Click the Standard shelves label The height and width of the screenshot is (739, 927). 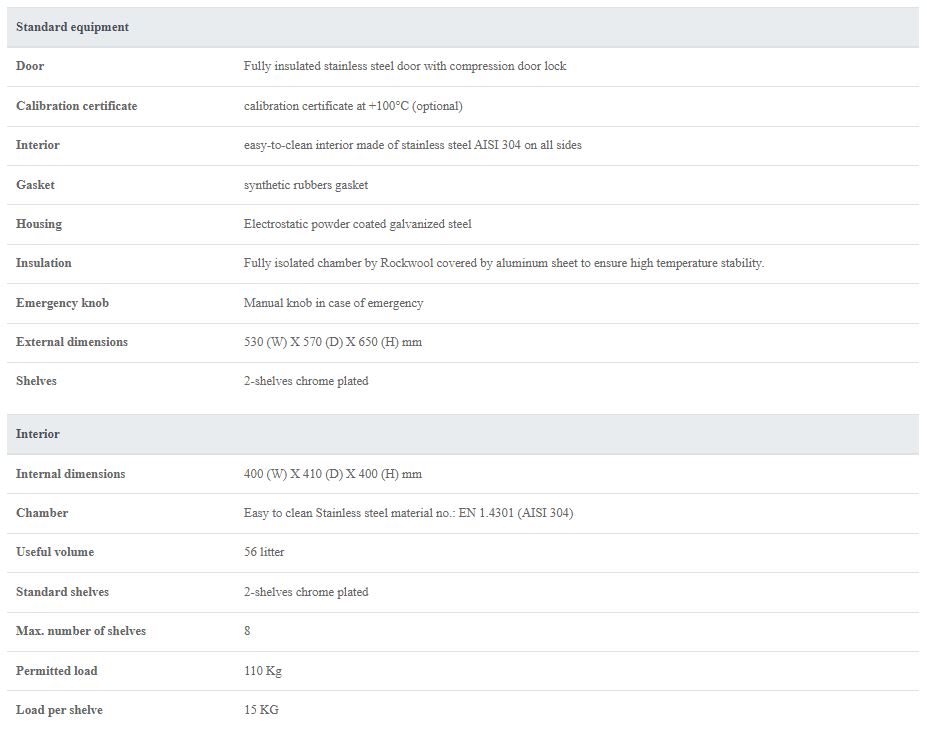tap(62, 592)
